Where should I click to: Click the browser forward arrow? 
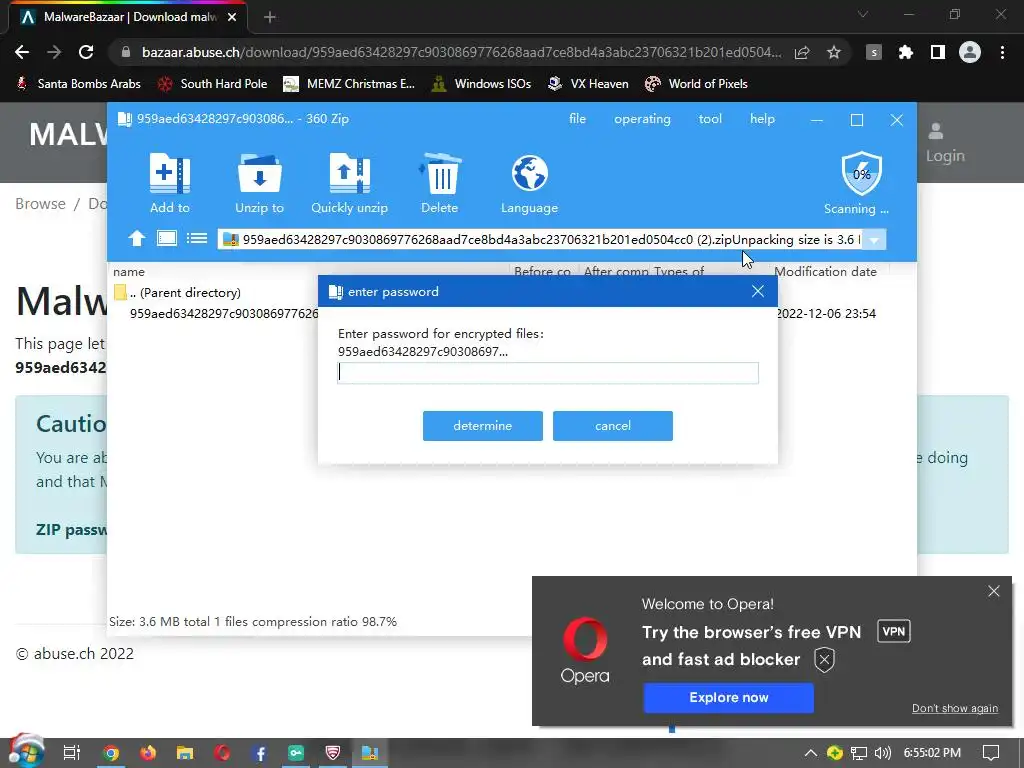pos(54,52)
